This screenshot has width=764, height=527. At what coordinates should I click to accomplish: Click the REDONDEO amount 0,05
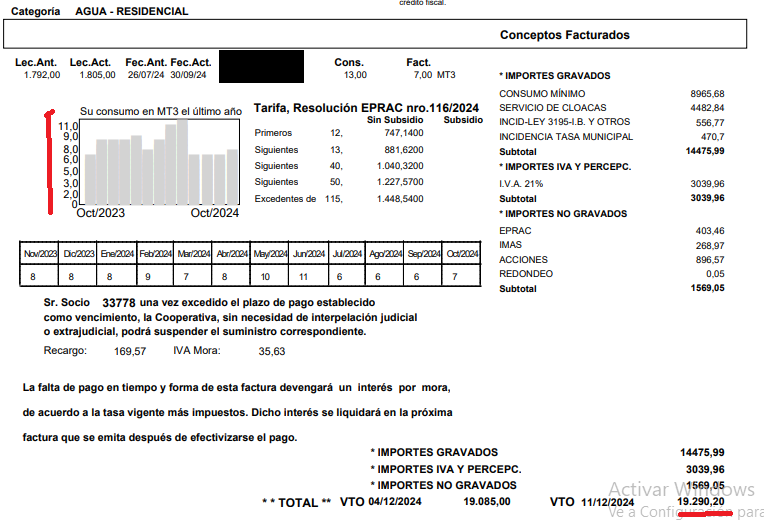click(x=715, y=274)
